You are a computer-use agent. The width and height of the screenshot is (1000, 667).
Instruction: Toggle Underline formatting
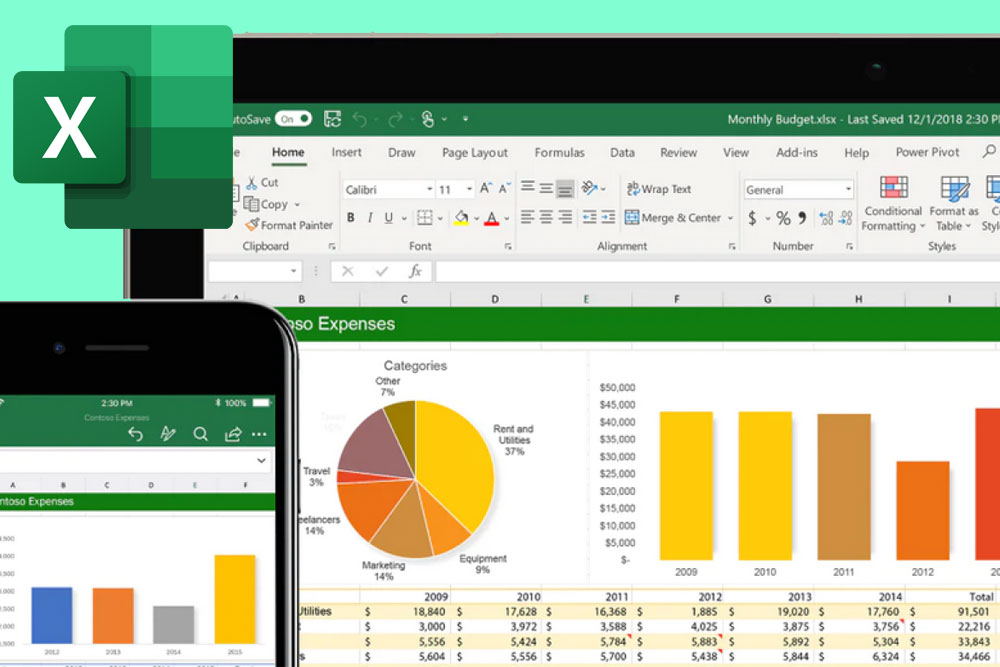tap(388, 217)
